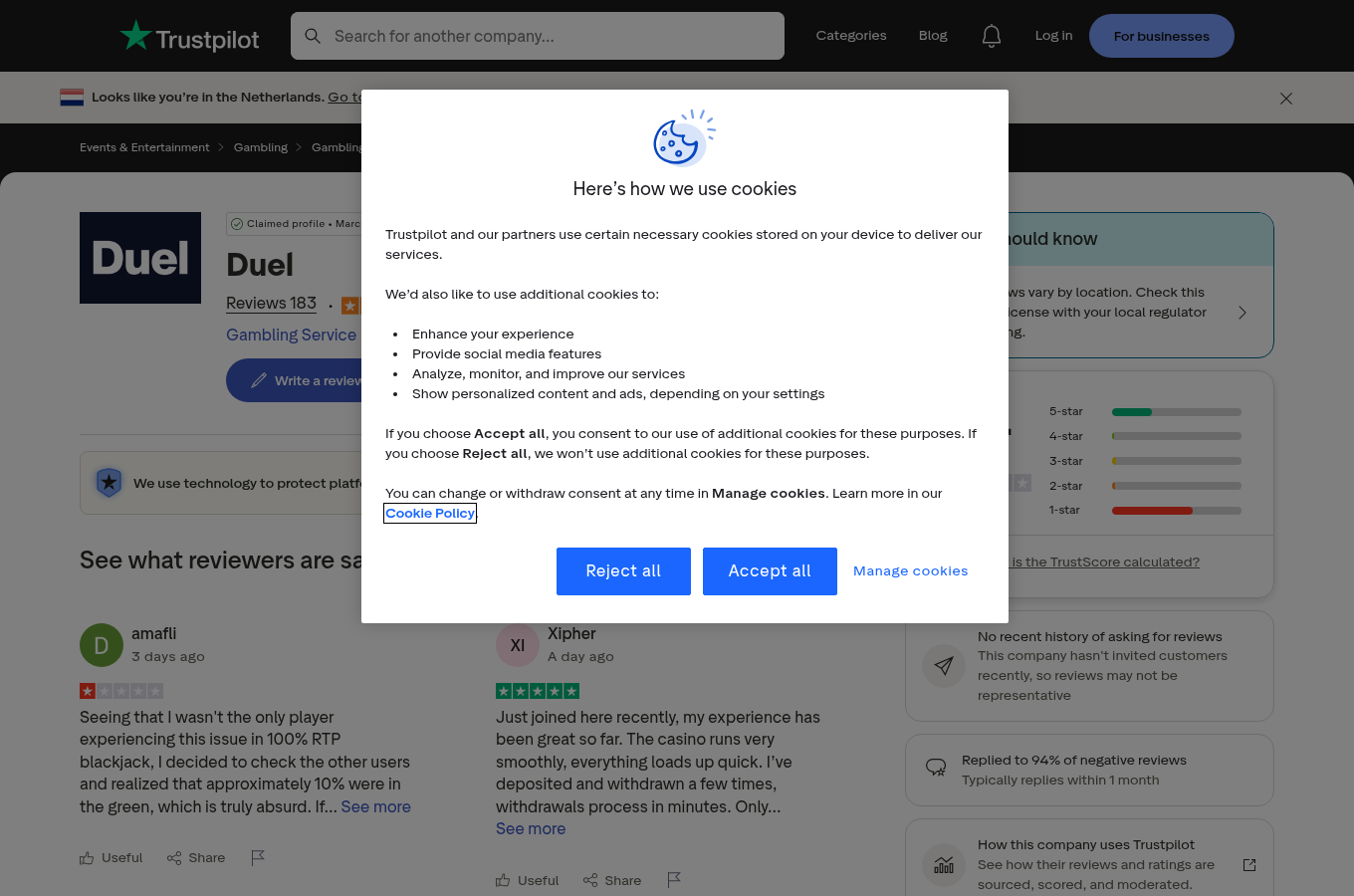Click amafli's one-star rating
The height and width of the screenshot is (896, 1354).
[x=121, y=691]
